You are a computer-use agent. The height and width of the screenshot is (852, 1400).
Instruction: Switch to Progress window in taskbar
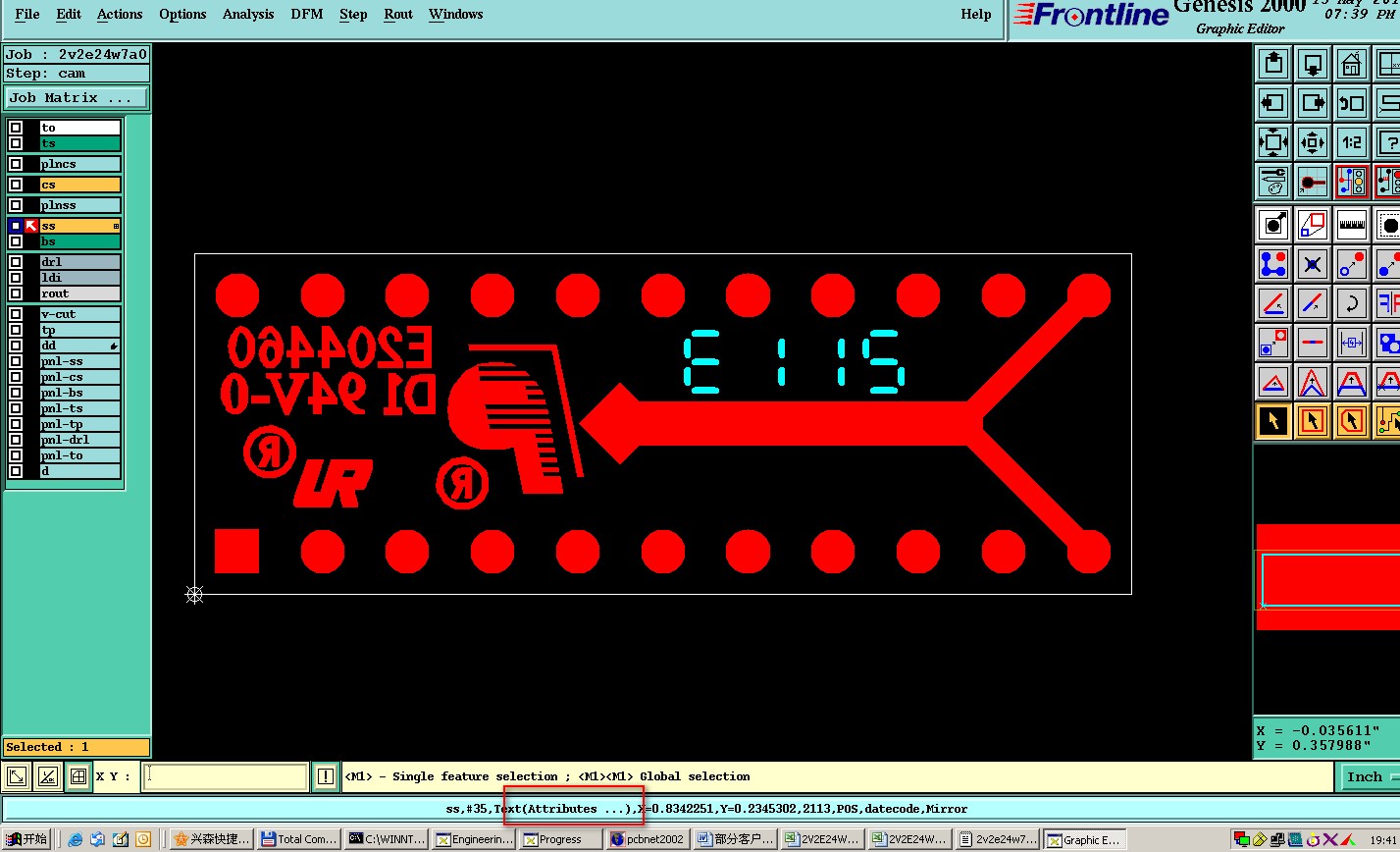559,839
